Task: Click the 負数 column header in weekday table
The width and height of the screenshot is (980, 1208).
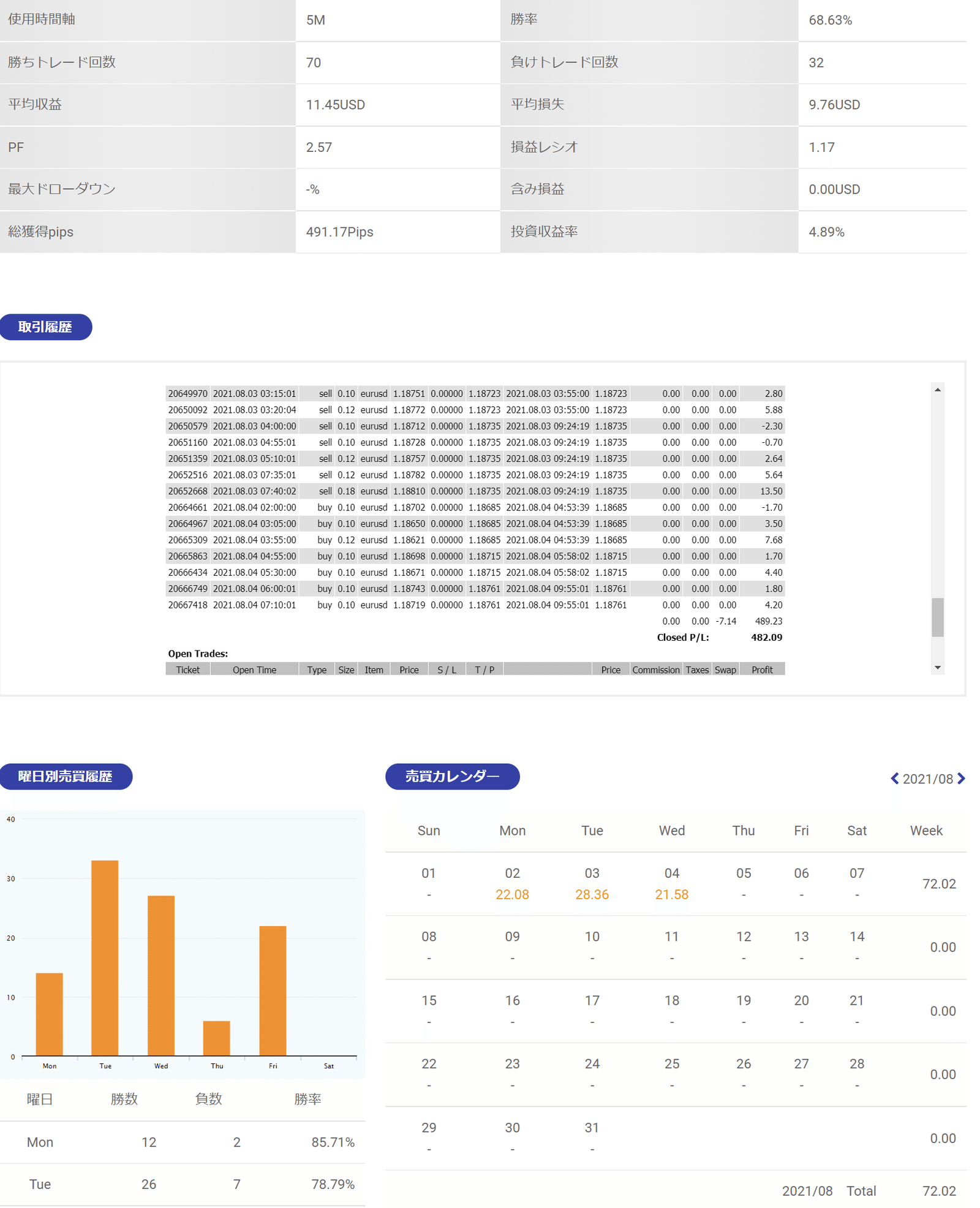Action: coord(208,1100)
